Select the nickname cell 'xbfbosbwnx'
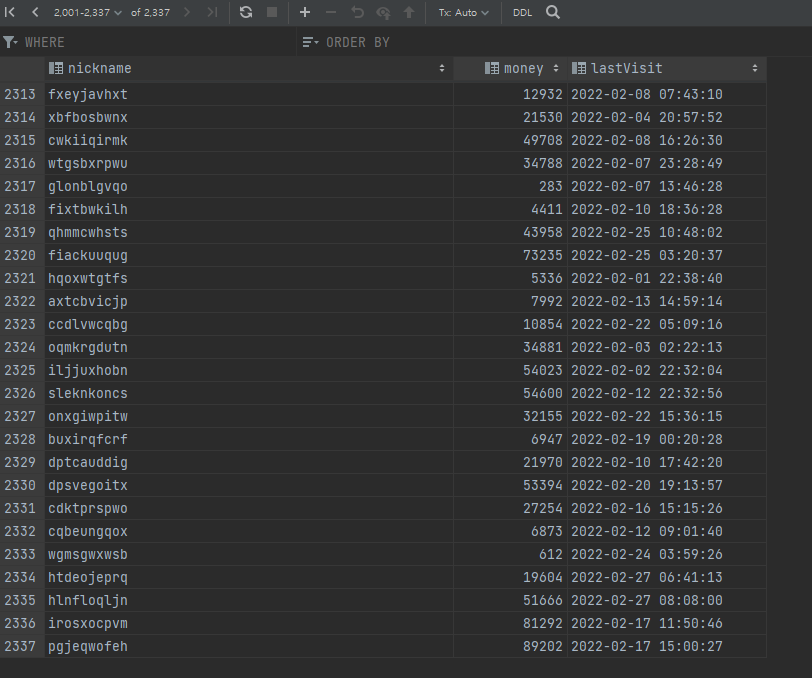The height and width of the screenshot is (678, 812). pos(249,118)
